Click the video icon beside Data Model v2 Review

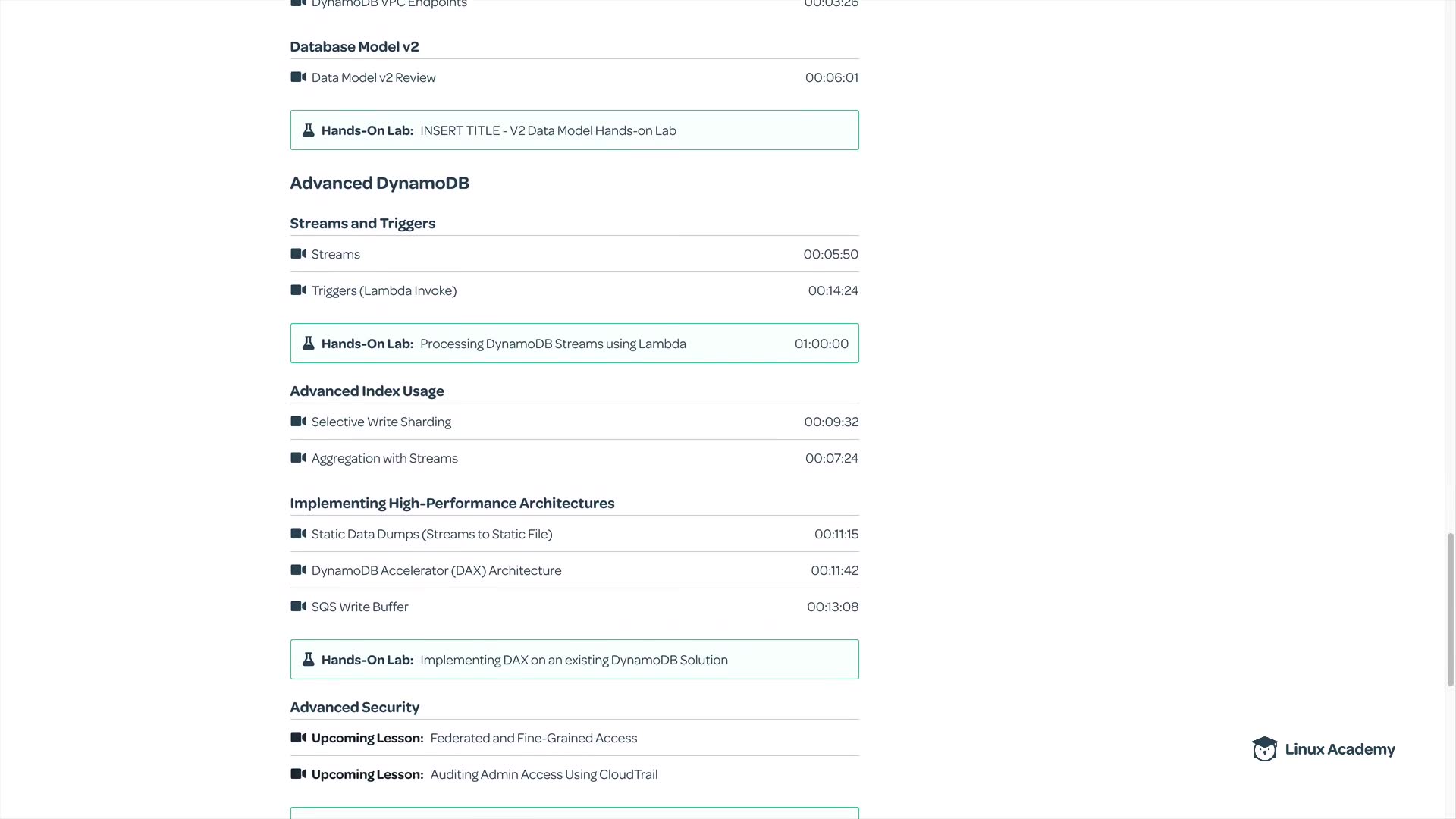[x=298, y=77]
